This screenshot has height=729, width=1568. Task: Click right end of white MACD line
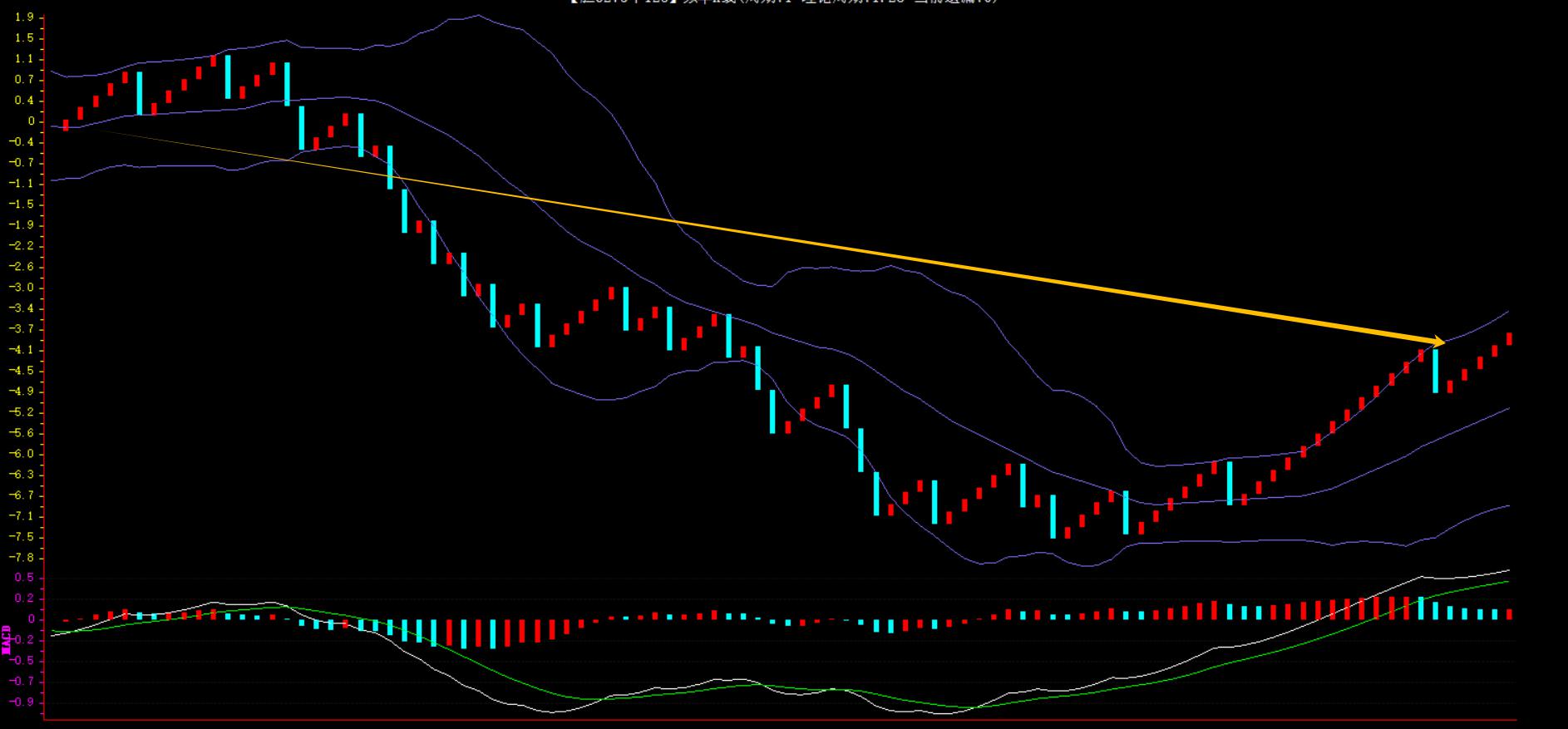[x=1508, y=570]
